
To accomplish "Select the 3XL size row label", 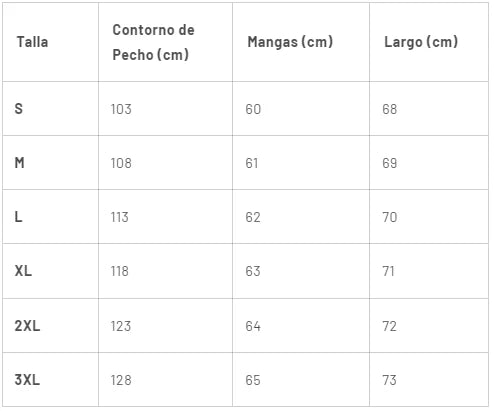I will click(x=27, y=380).
